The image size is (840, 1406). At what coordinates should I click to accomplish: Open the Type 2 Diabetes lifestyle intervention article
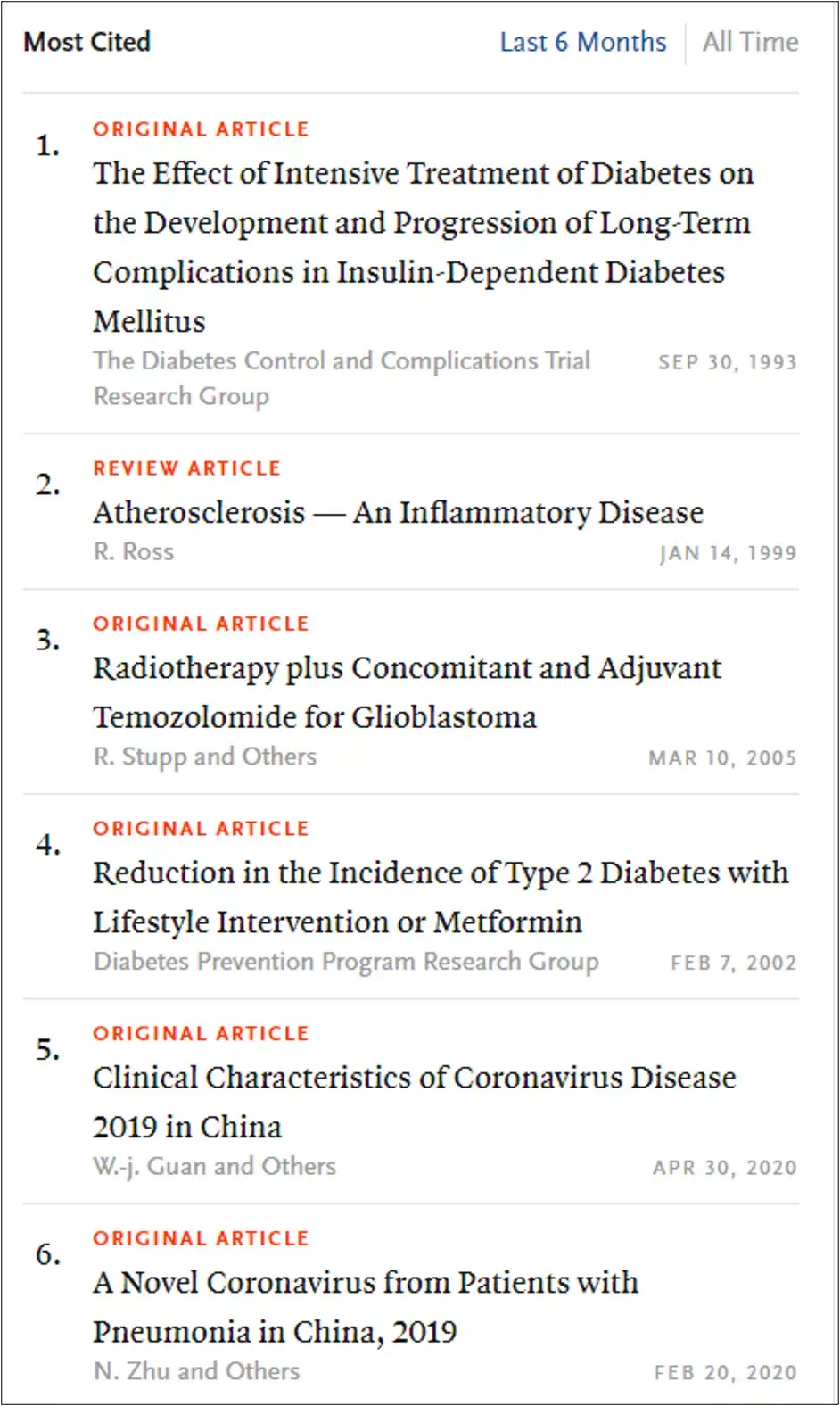(x=441, y=897)
